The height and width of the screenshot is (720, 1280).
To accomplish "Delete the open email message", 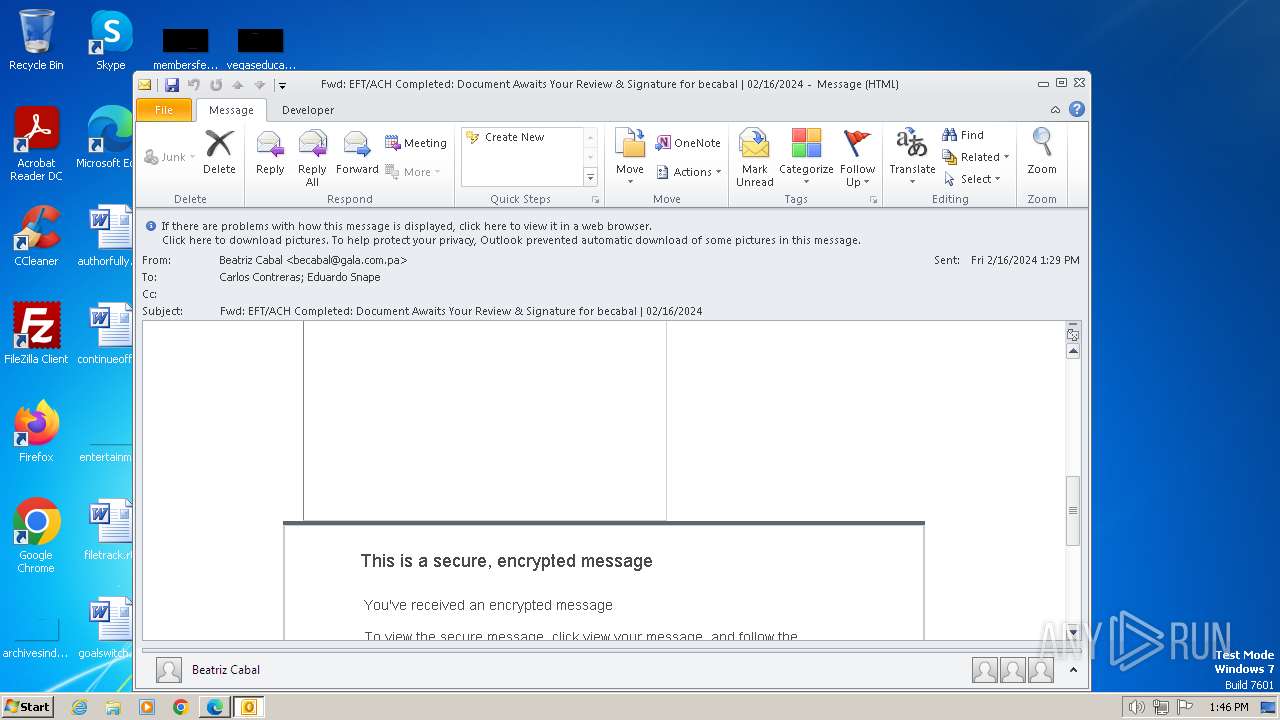I will tap(219, 153).
